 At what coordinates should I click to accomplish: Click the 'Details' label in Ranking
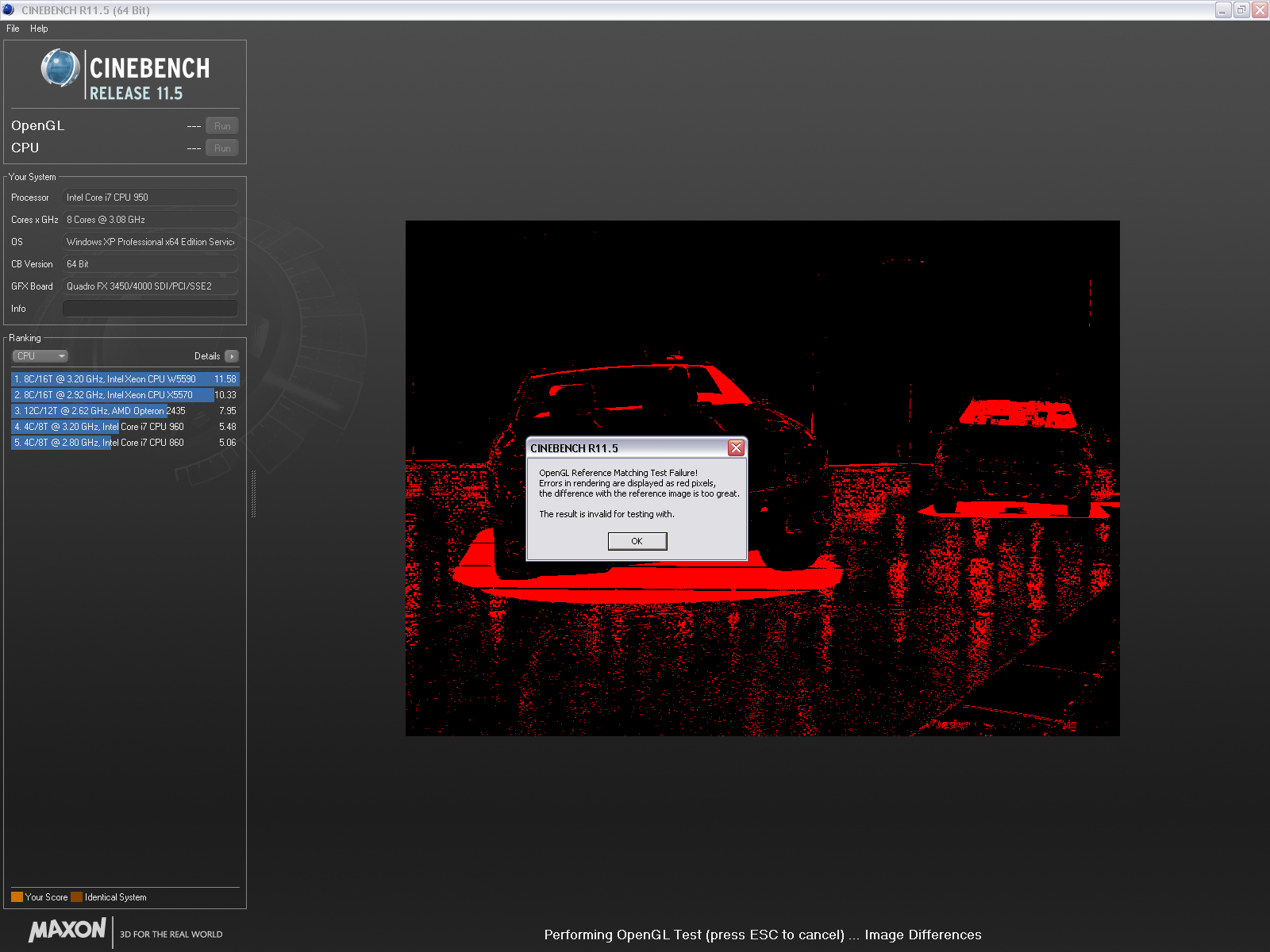(207, 356)
